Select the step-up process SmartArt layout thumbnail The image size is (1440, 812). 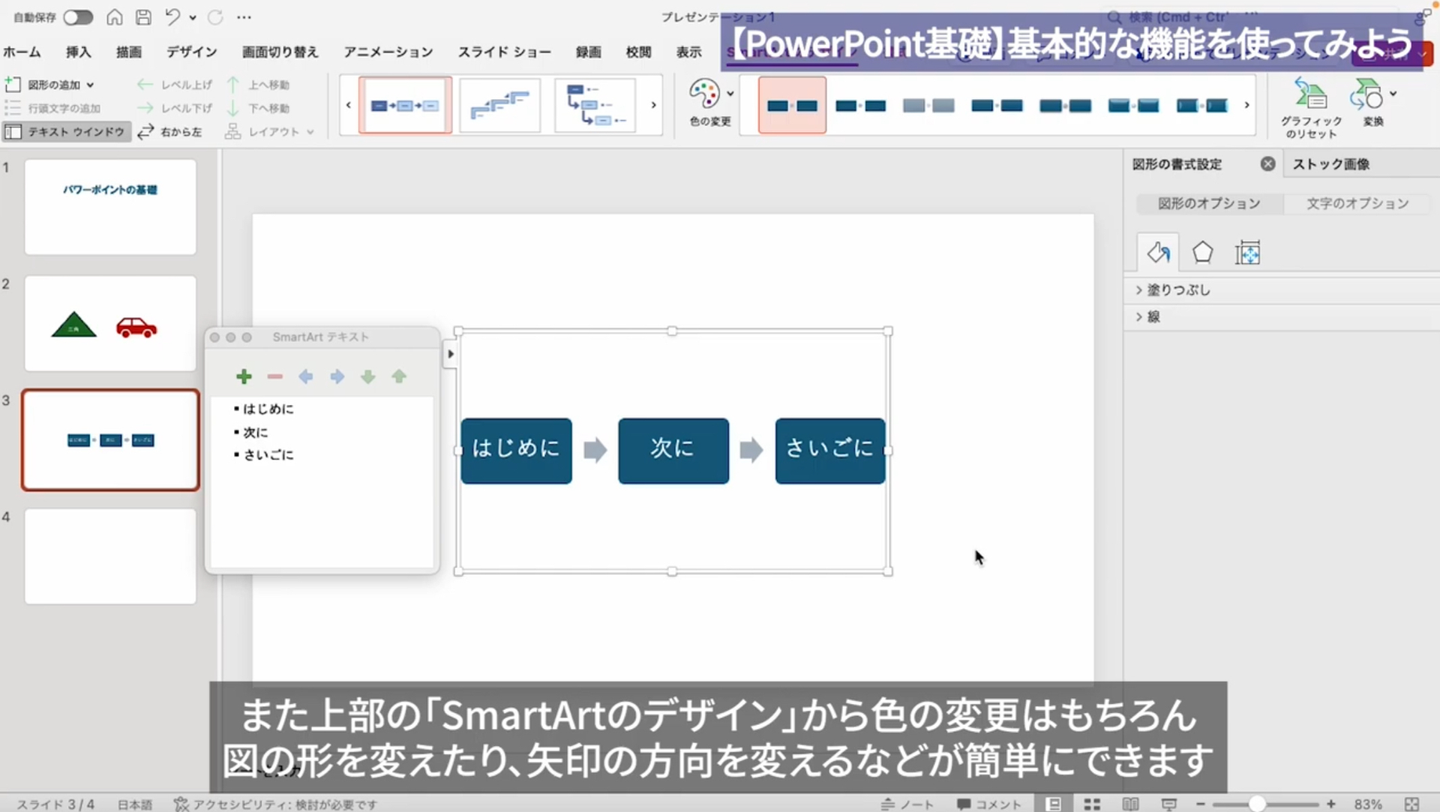(500, 105)
